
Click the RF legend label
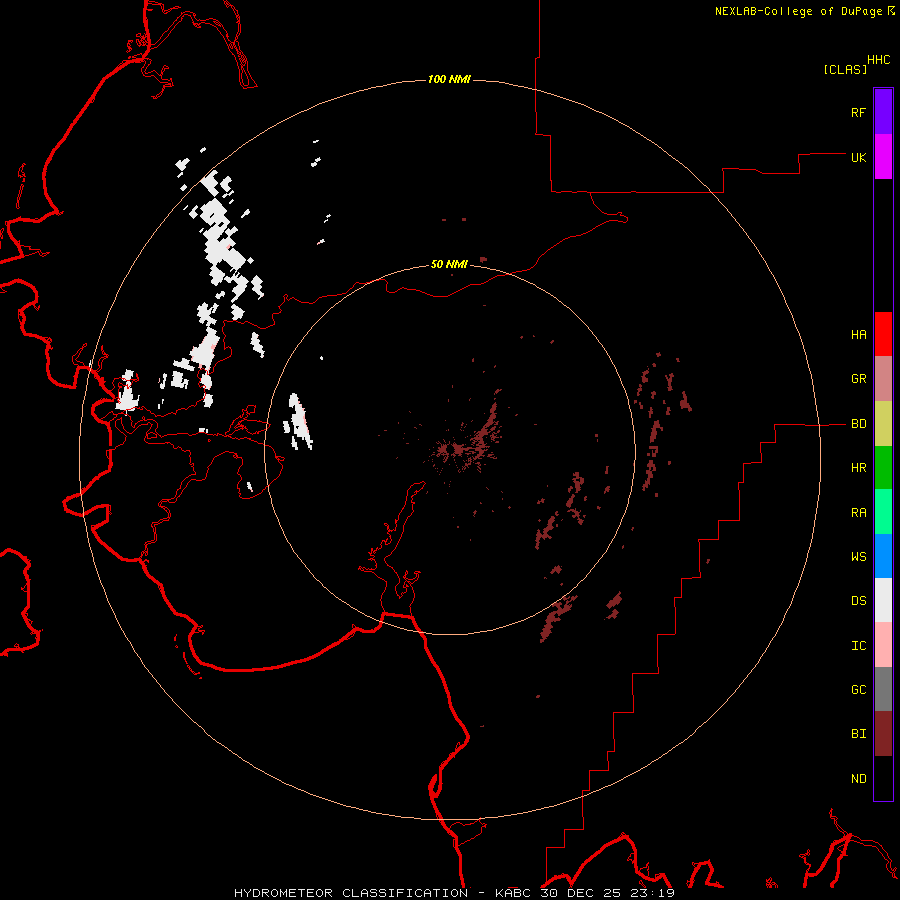pos(858,112)
